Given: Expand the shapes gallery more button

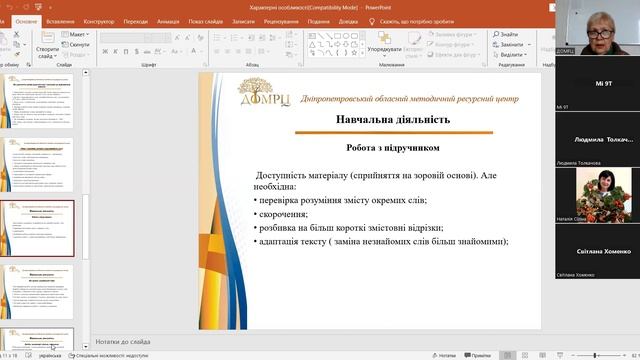Looking at the screenshot, I should 362,53.
